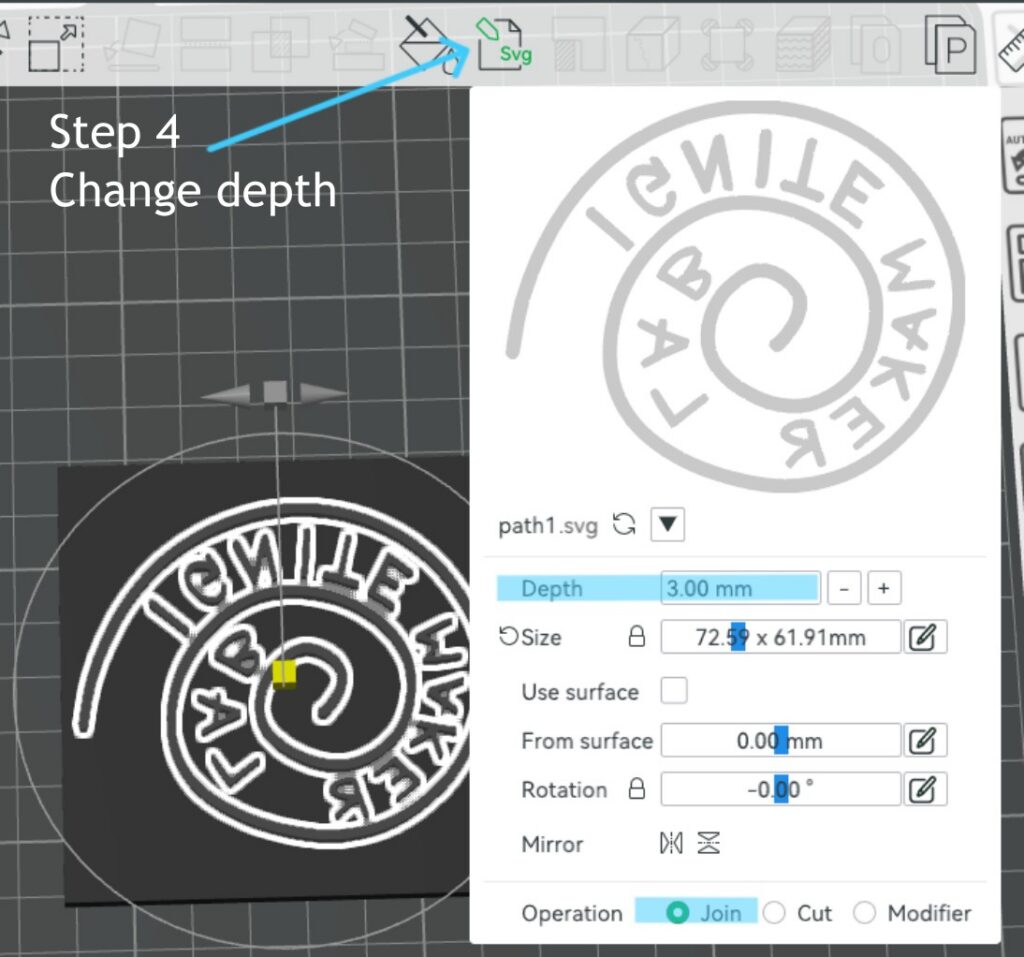
Task: Open the Fuzzy skin cube tool
Action: click(x=803, y=44)
